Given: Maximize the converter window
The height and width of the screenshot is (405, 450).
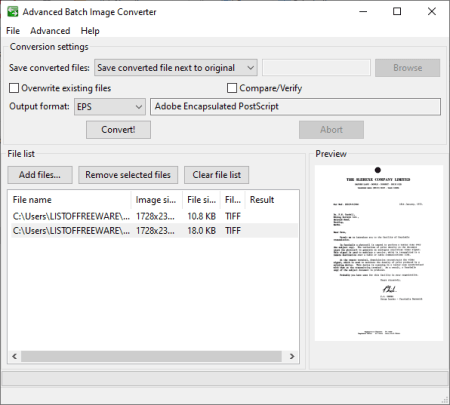Looking at the screenshot, I should pos(397,12).
